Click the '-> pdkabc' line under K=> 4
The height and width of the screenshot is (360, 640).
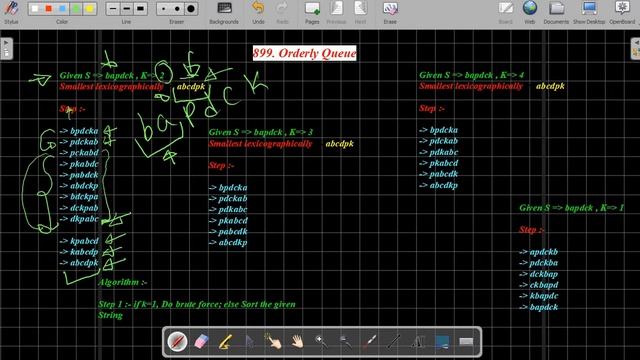(x=439, y=152)
